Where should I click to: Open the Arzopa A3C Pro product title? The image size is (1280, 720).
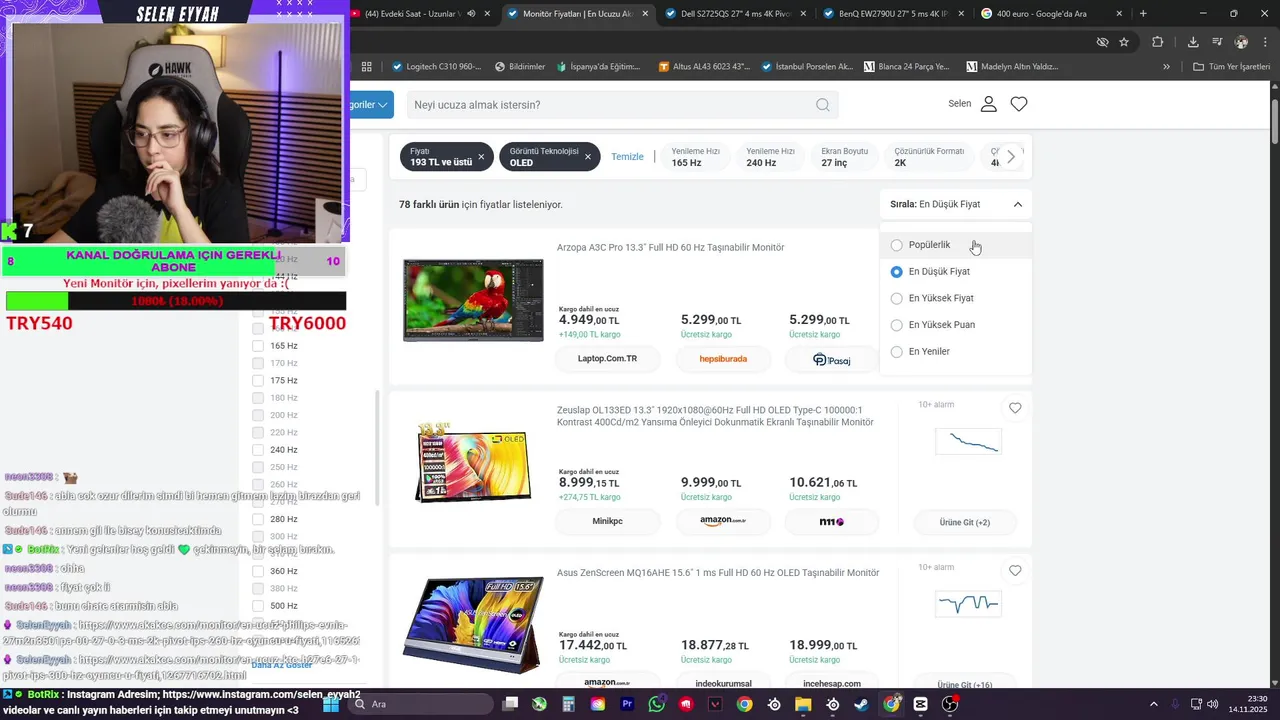pyautogui.click(x=670, y=248)
